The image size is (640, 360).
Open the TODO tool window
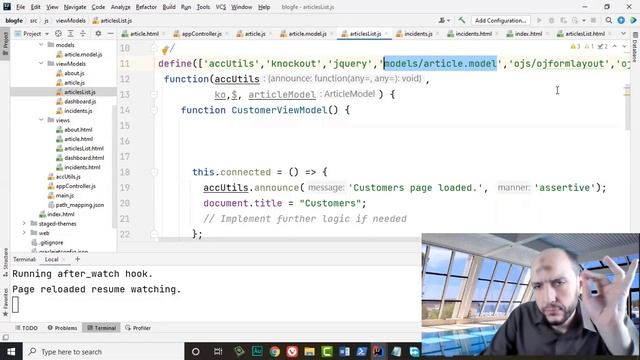coord(26,328)
